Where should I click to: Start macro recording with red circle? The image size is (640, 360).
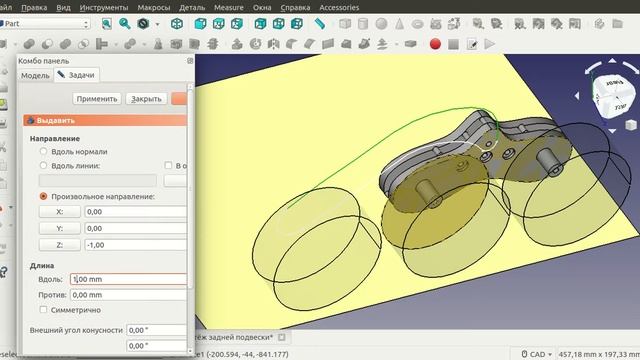point(435,44)
